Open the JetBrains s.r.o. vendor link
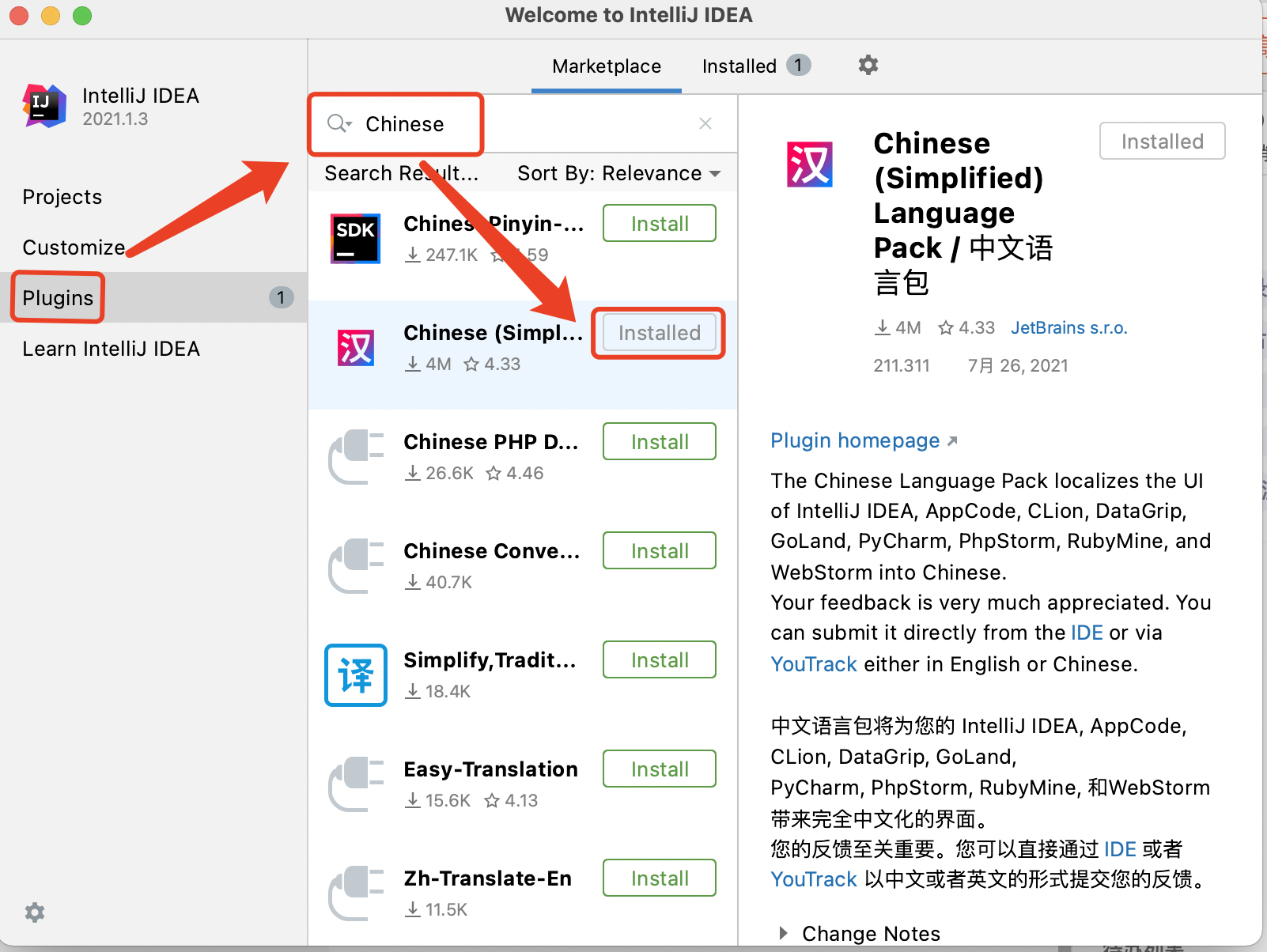 1069,327
